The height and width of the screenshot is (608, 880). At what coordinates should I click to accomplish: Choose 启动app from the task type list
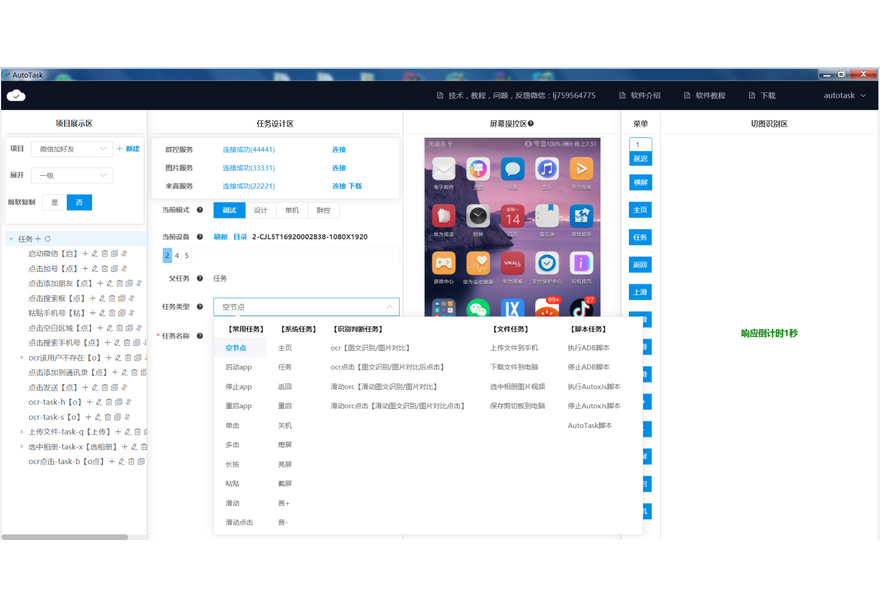coord(238,367)
